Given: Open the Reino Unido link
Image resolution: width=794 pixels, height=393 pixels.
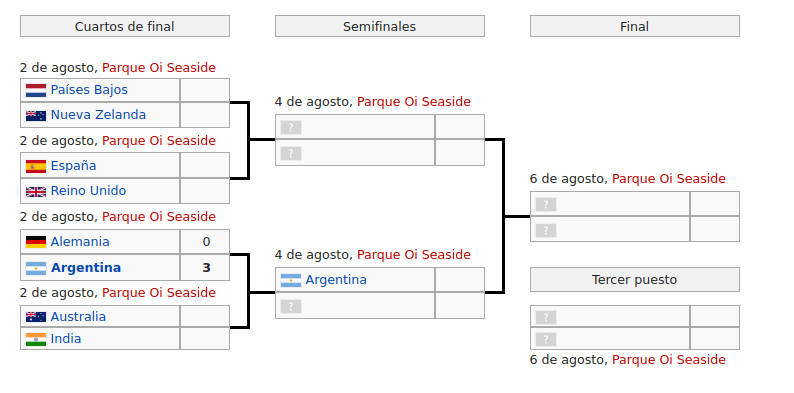Looking at the screenshot, I should click(89, 191).
